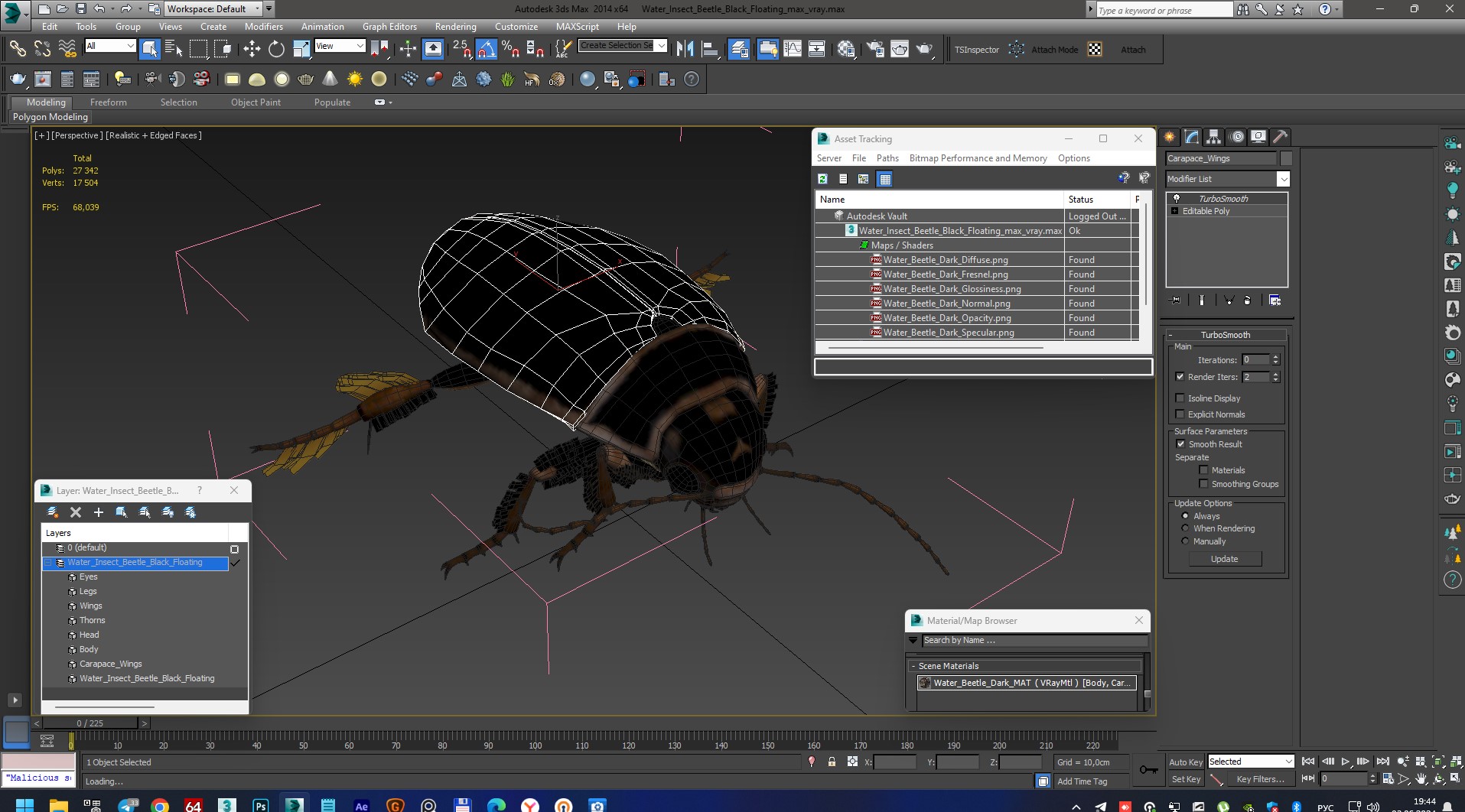This screenshot has height=812, width=1465.
Task: Add a new layer with plus icon
Action: coord(98,512)
